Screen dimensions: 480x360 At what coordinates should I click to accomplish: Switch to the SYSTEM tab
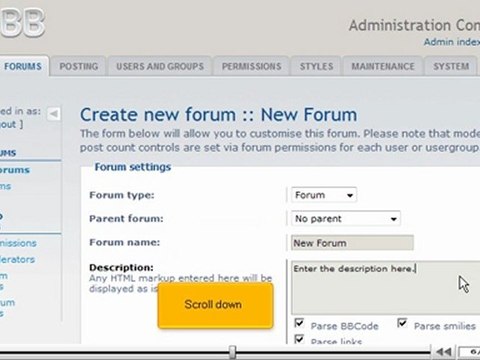[451, 66]
